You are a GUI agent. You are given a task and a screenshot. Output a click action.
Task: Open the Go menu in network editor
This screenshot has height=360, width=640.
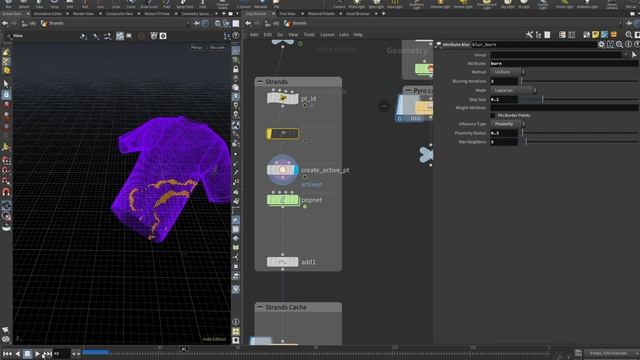point(280,35)
